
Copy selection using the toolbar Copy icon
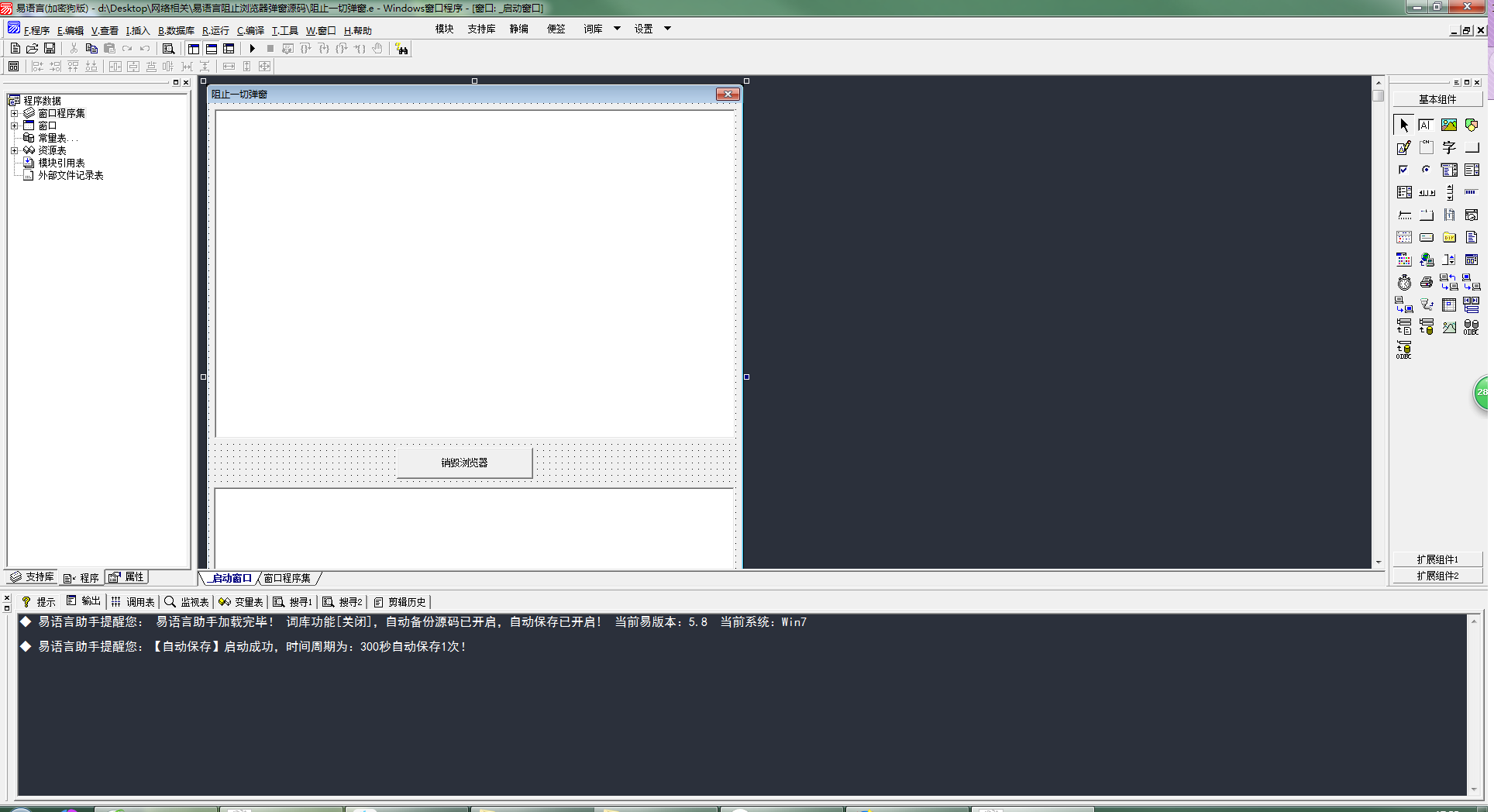point(91,48)
